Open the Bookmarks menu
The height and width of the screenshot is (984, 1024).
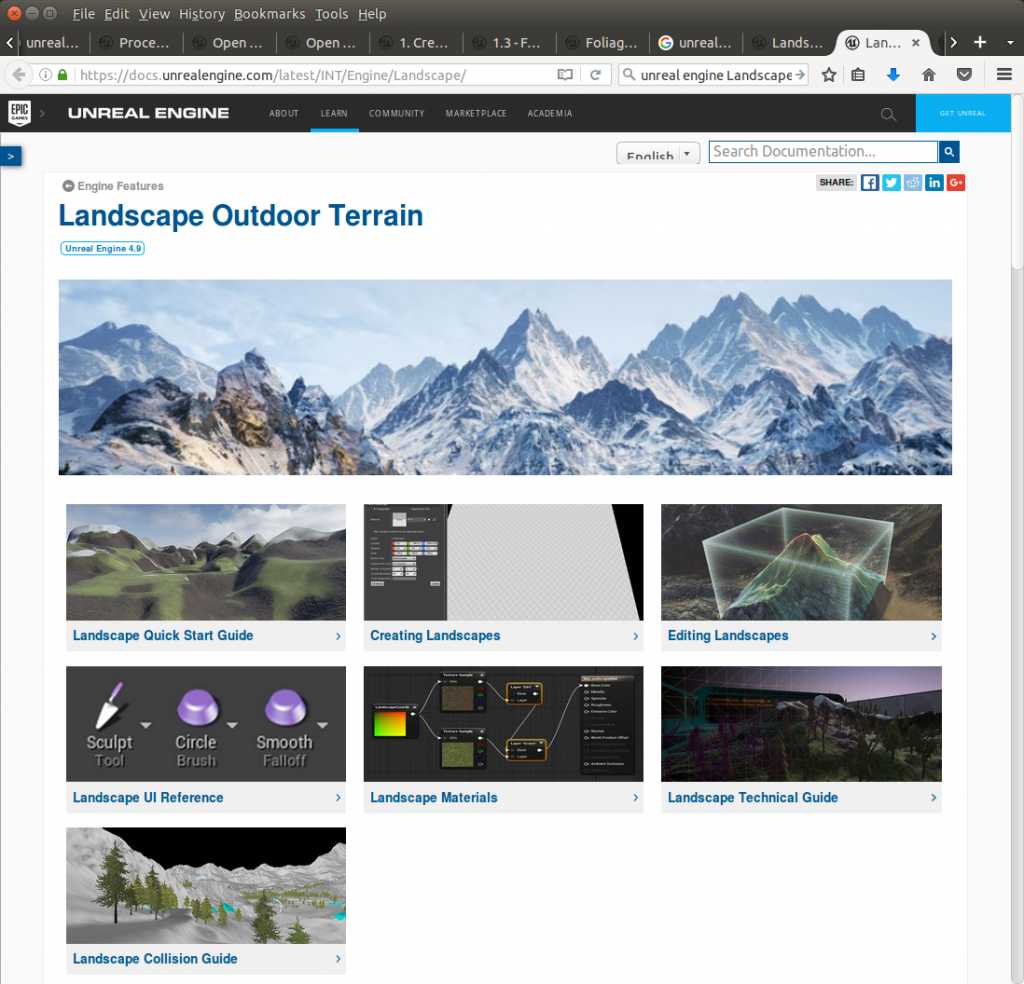[269, 14]
